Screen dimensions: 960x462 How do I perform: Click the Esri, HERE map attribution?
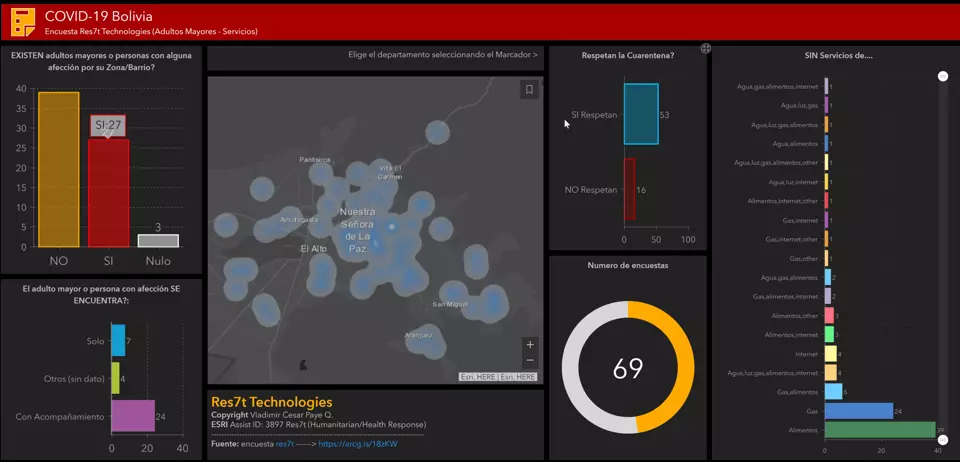[498, 377]
